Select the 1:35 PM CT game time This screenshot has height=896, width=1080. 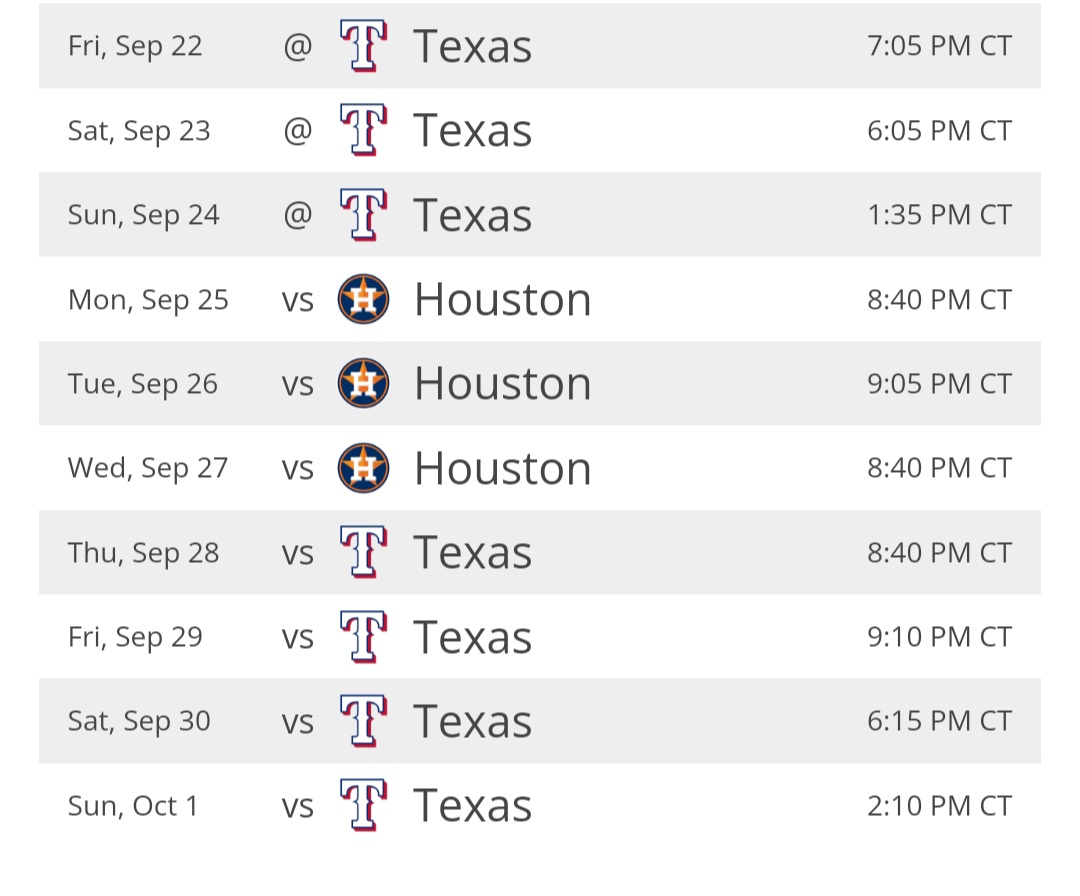pyautogui.click(x=939, y=215)
